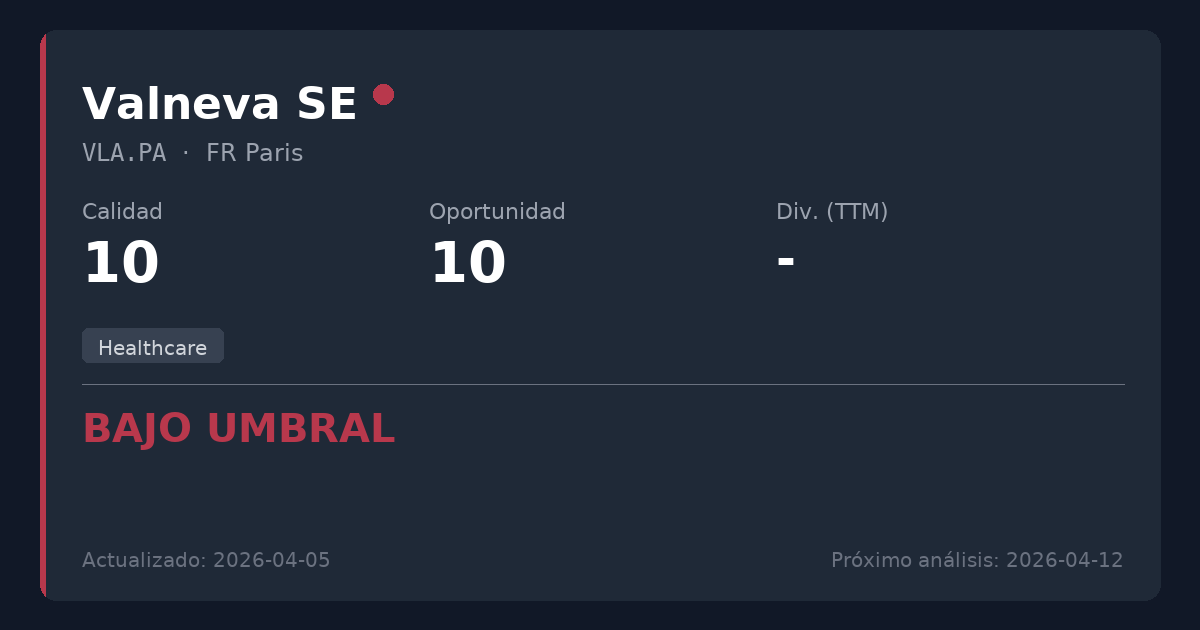Click the Oportunidad label
Image resolution: width=1200 pixels, height=630 pixels.
coord(497,212)
